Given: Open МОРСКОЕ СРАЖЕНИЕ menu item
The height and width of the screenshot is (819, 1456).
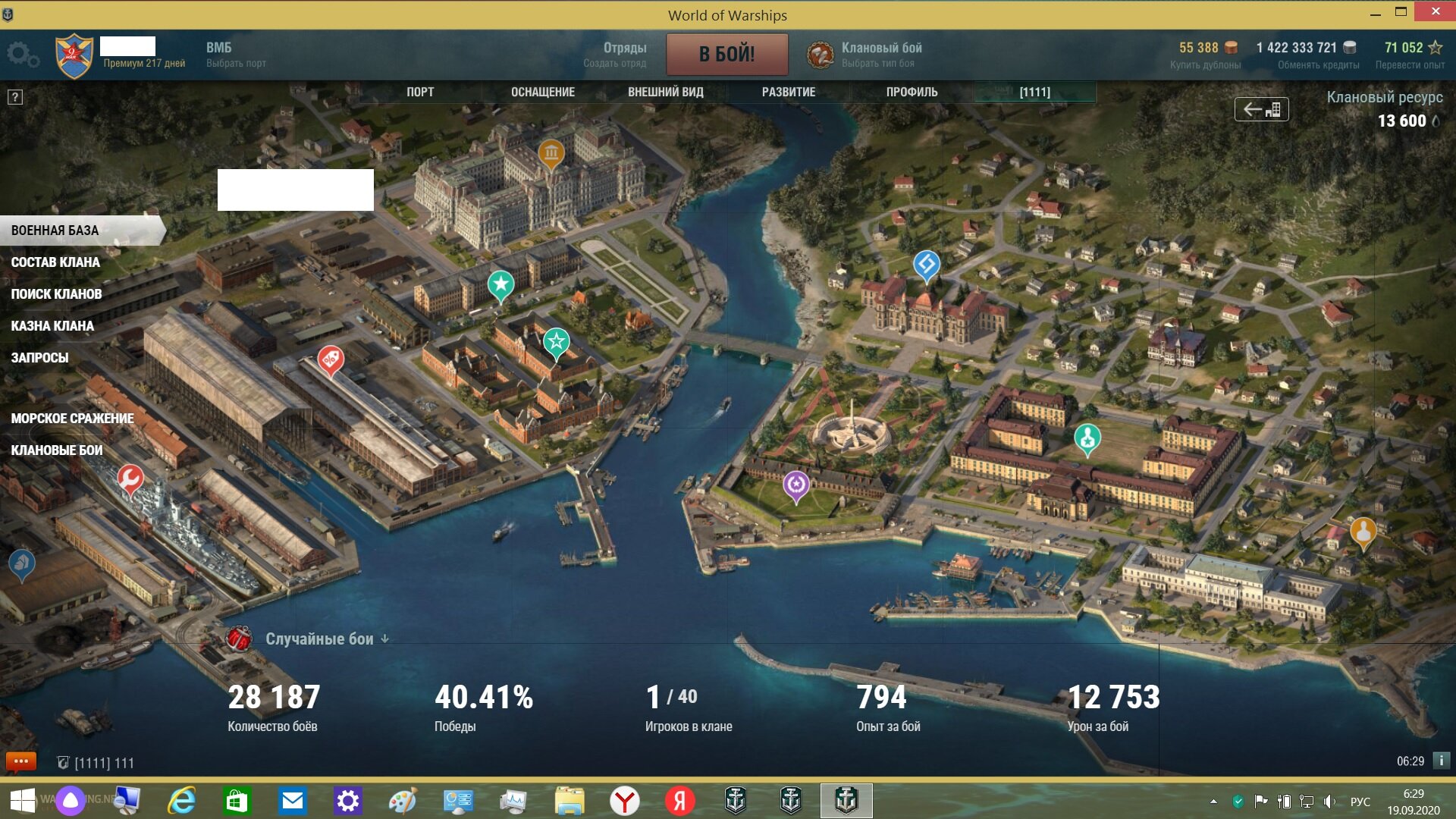Looking at the screenshot, I should (x=72, y=419).
